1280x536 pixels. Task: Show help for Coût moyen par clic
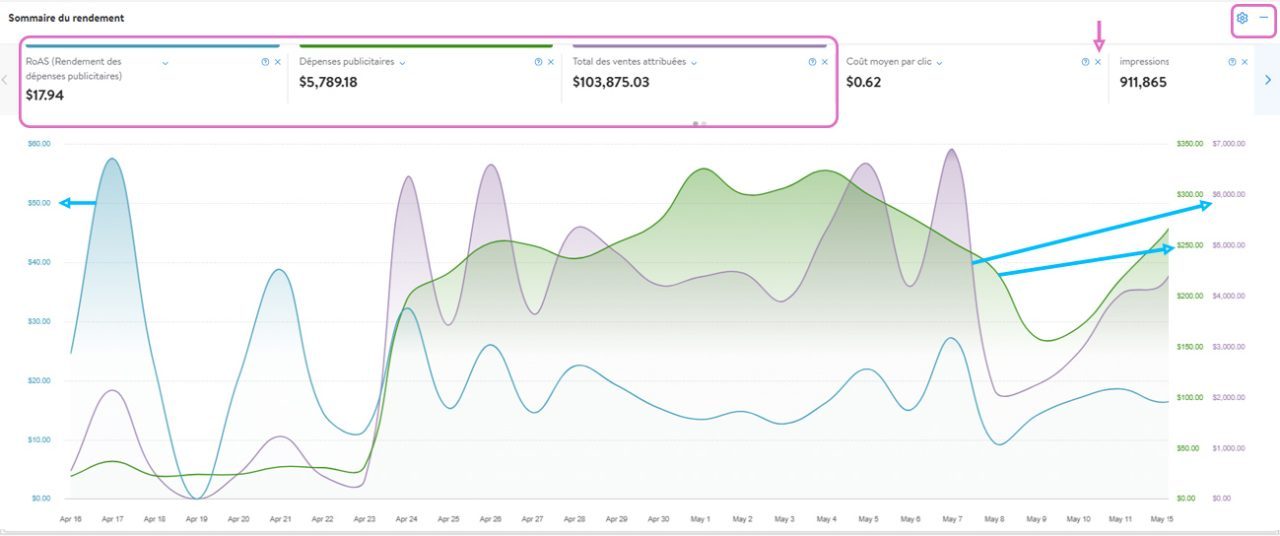[1085, 62]
